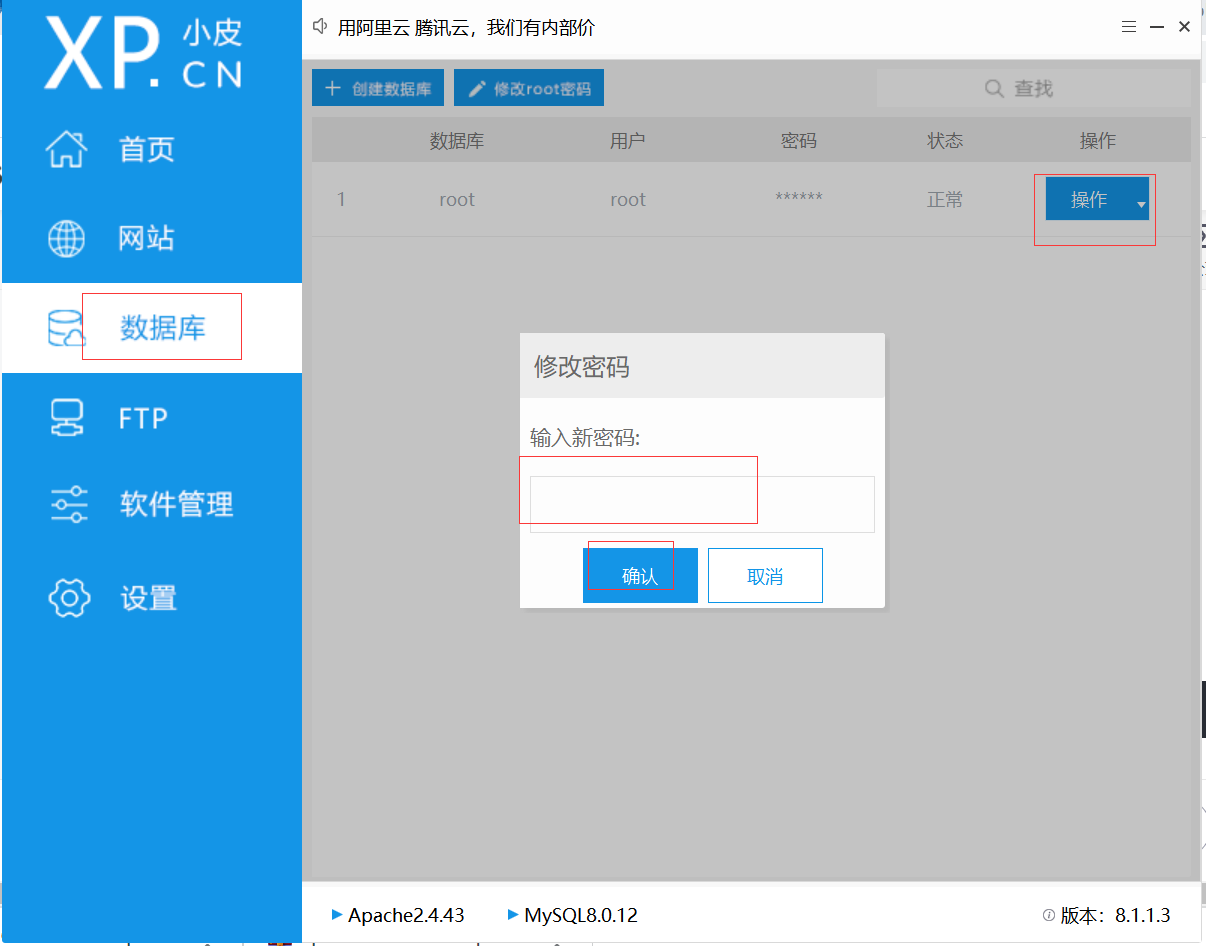Open the 首页 home page

click(x=146, y=148)
